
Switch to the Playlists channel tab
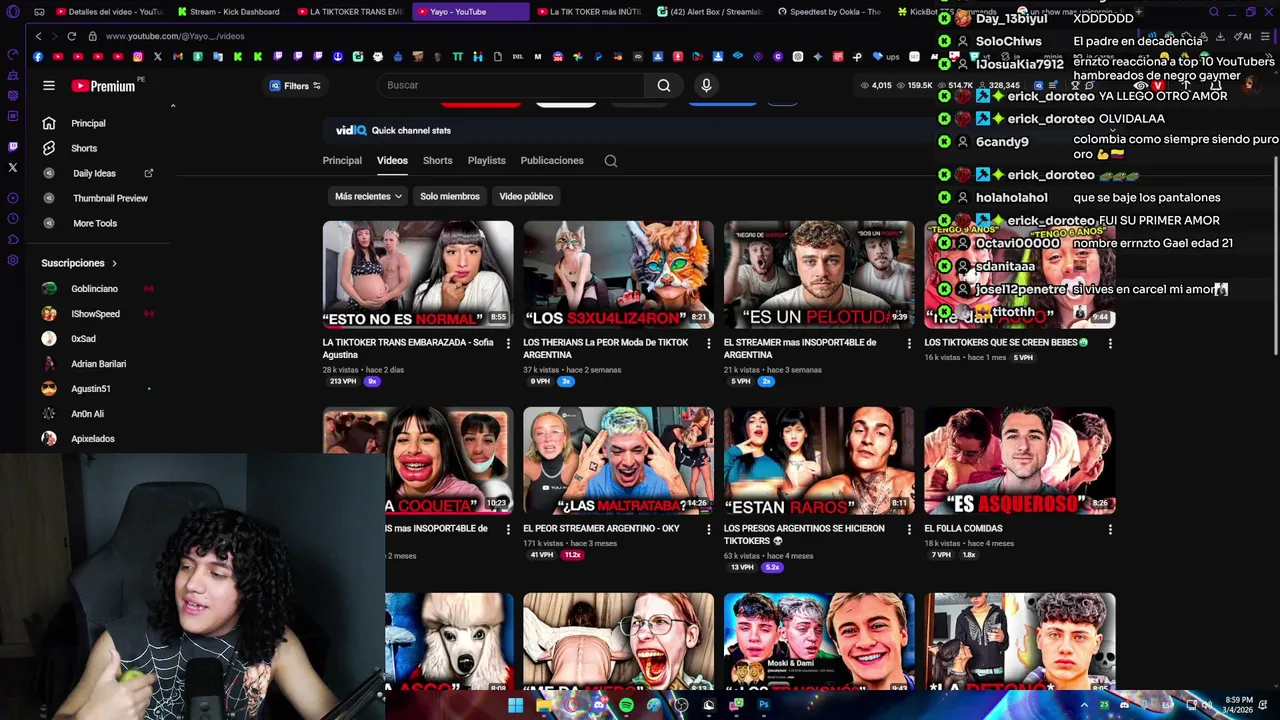point(486,160)
